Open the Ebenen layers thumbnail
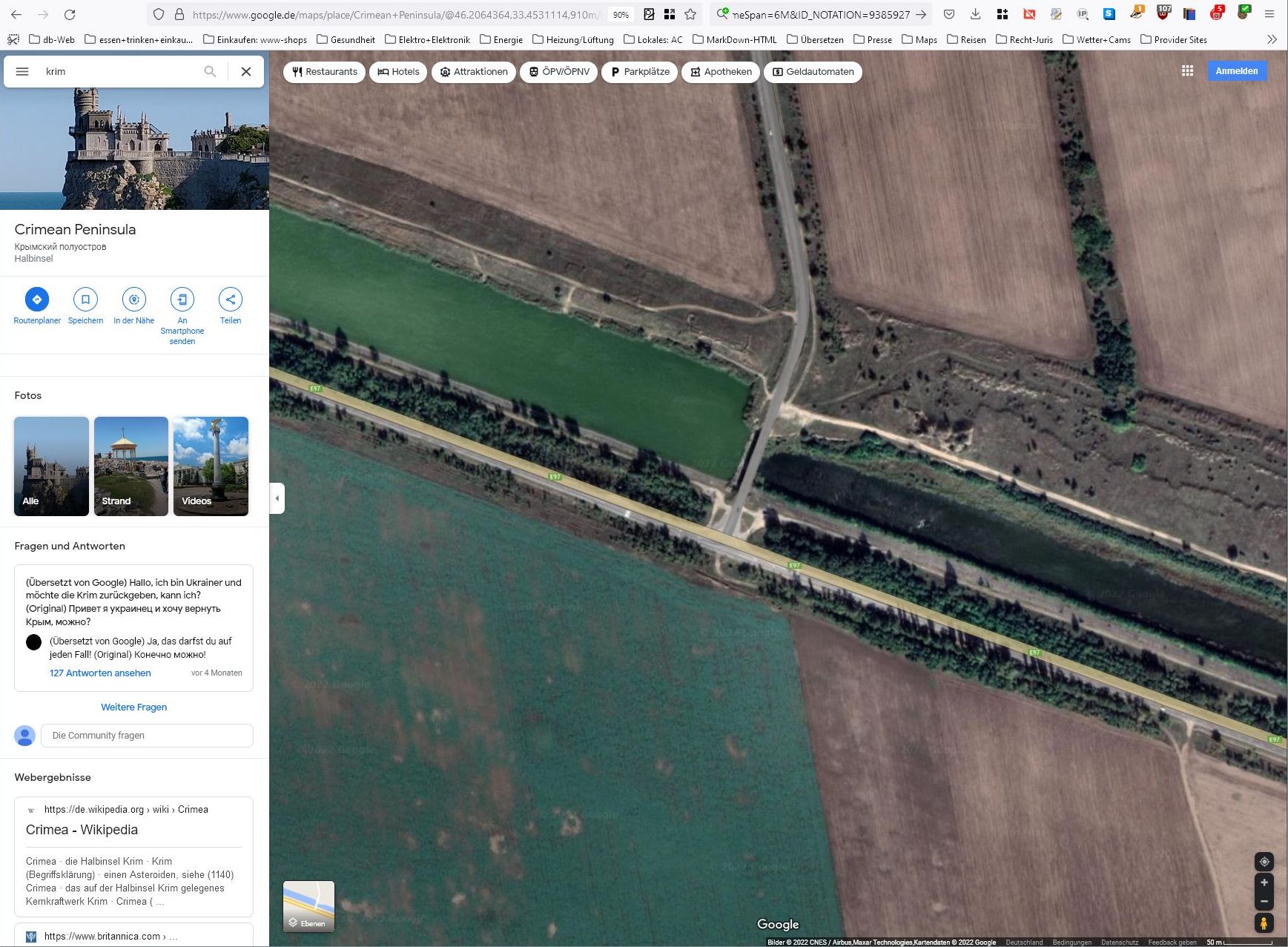 tap(309, 906)
